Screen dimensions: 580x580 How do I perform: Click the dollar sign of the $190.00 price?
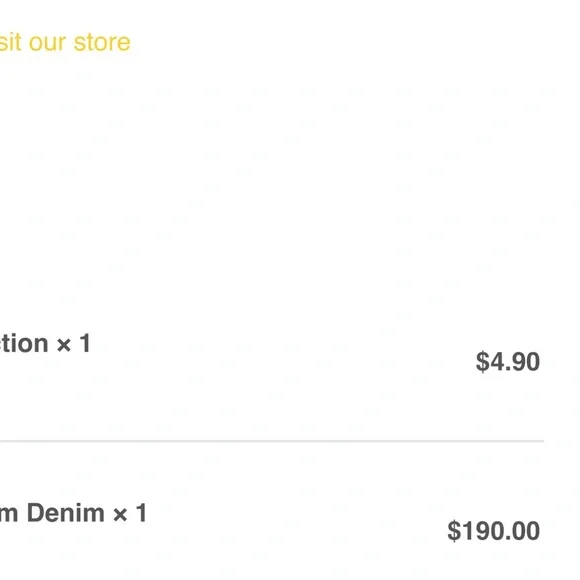click(x=454, y=531)
